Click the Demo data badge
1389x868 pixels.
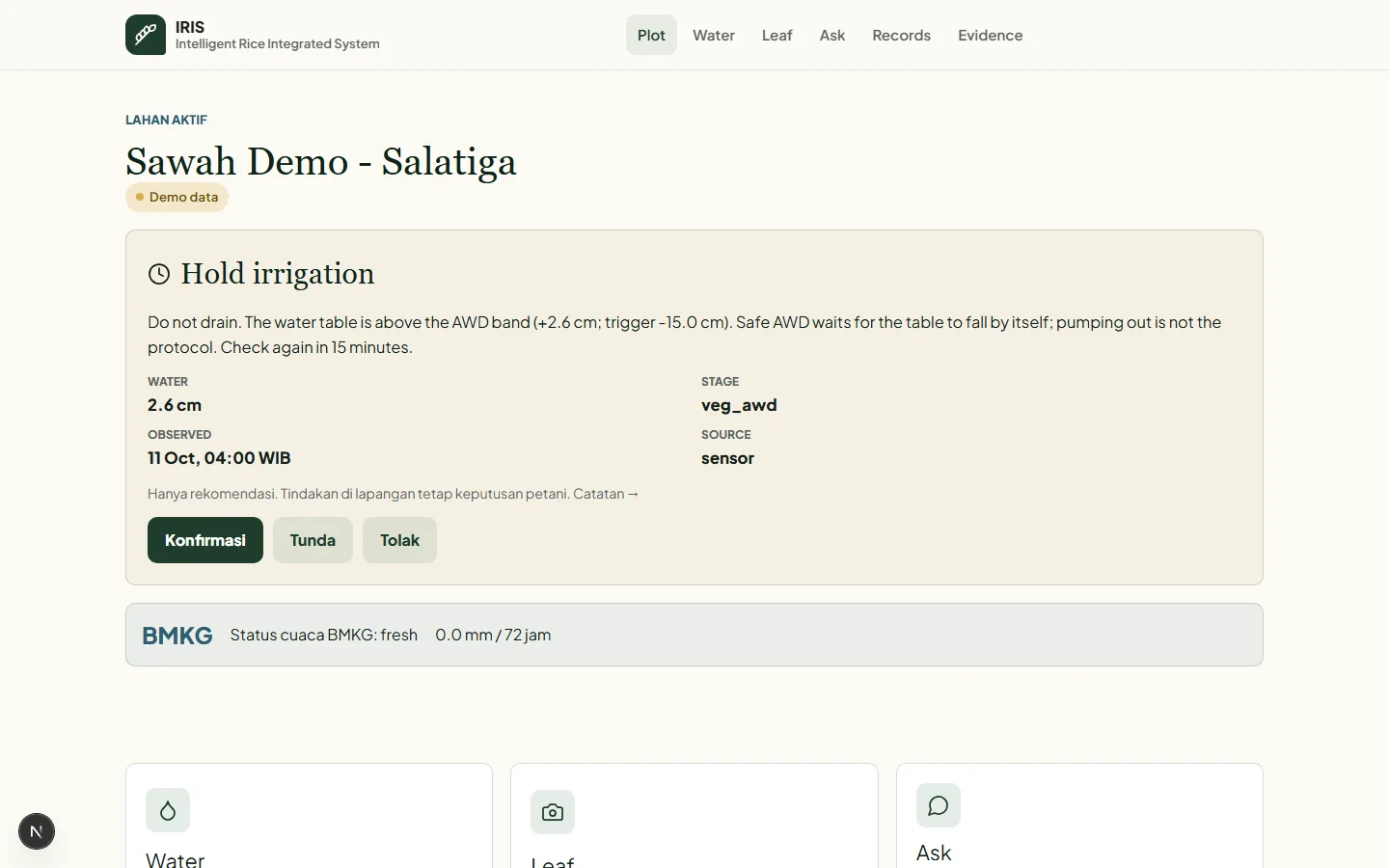pos(177,197)
